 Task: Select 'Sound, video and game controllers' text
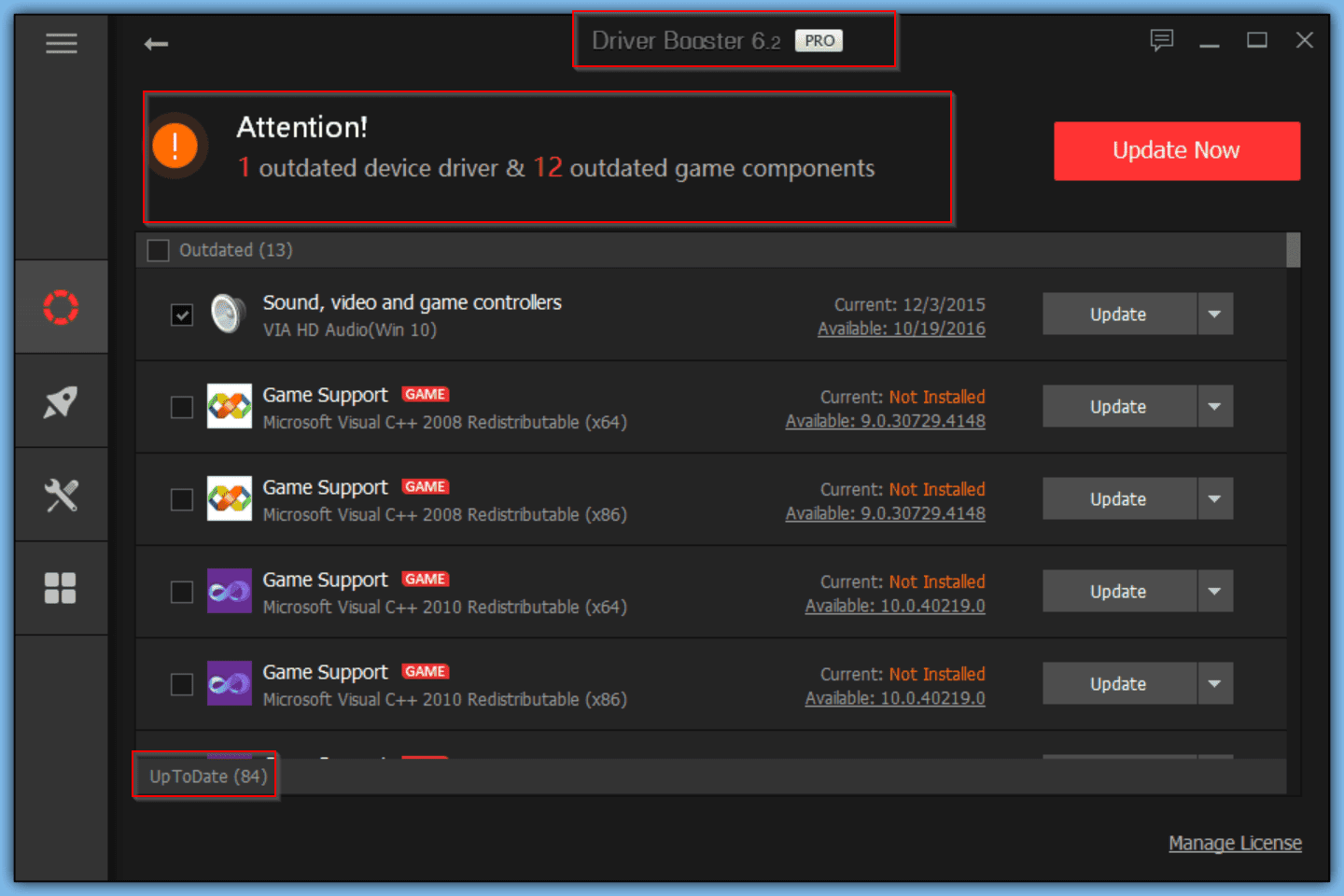point(412,302)
